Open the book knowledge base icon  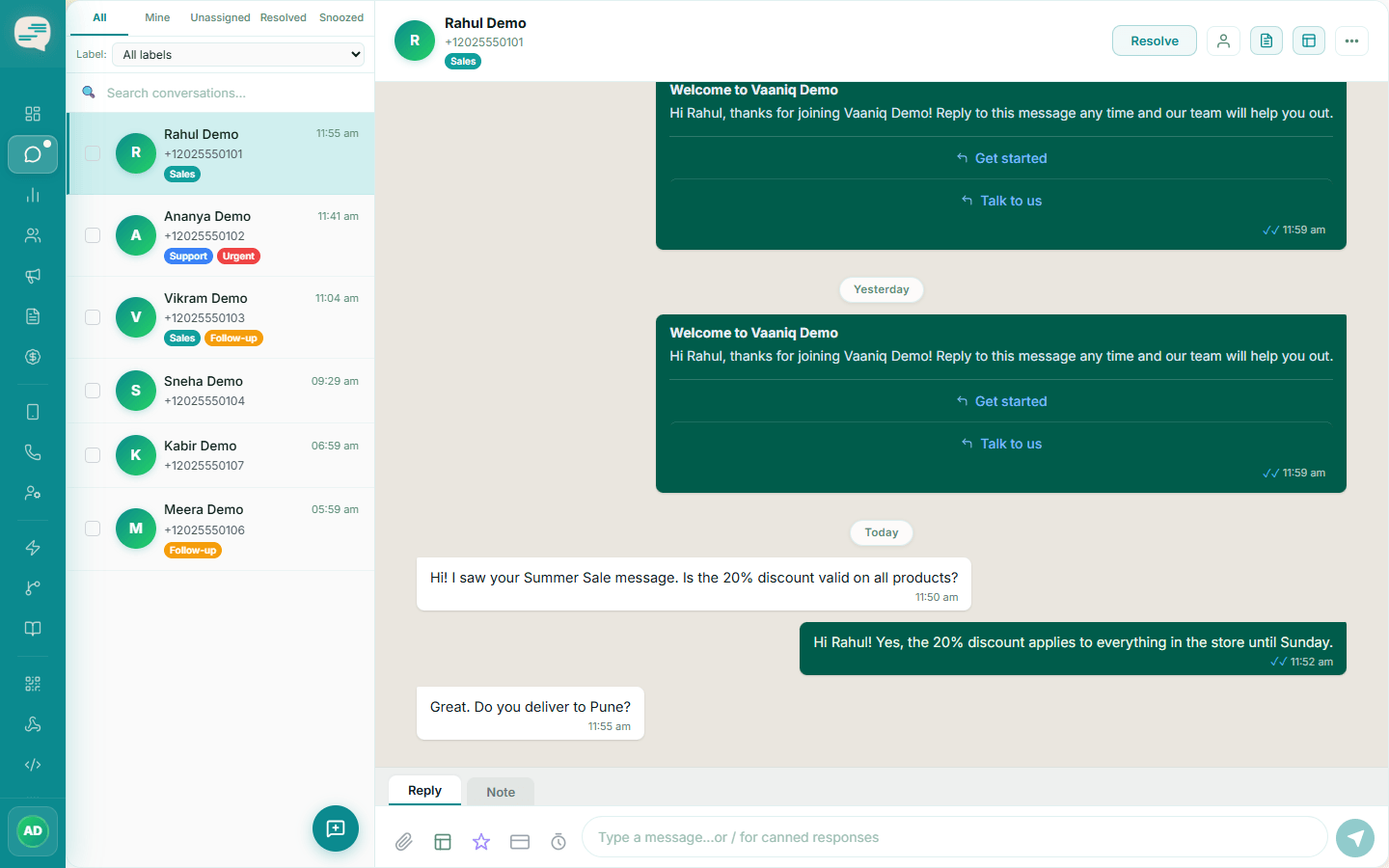click(x=33, y=629)
